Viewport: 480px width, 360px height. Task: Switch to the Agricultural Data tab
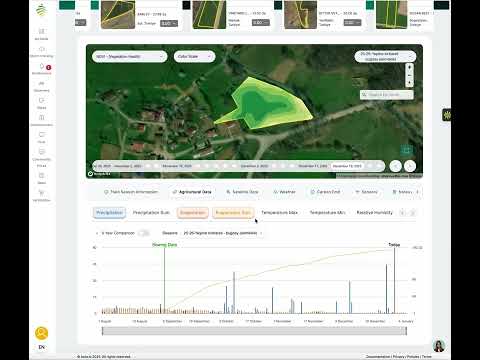[192, 192]
